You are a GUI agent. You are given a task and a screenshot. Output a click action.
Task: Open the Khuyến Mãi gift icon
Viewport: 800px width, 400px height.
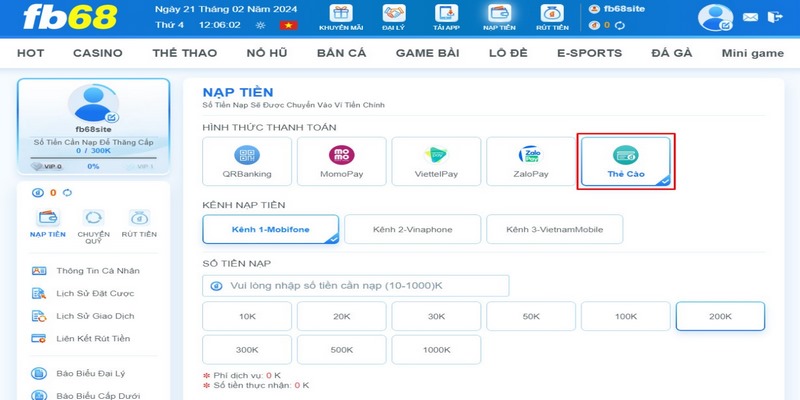pos(341,14)
